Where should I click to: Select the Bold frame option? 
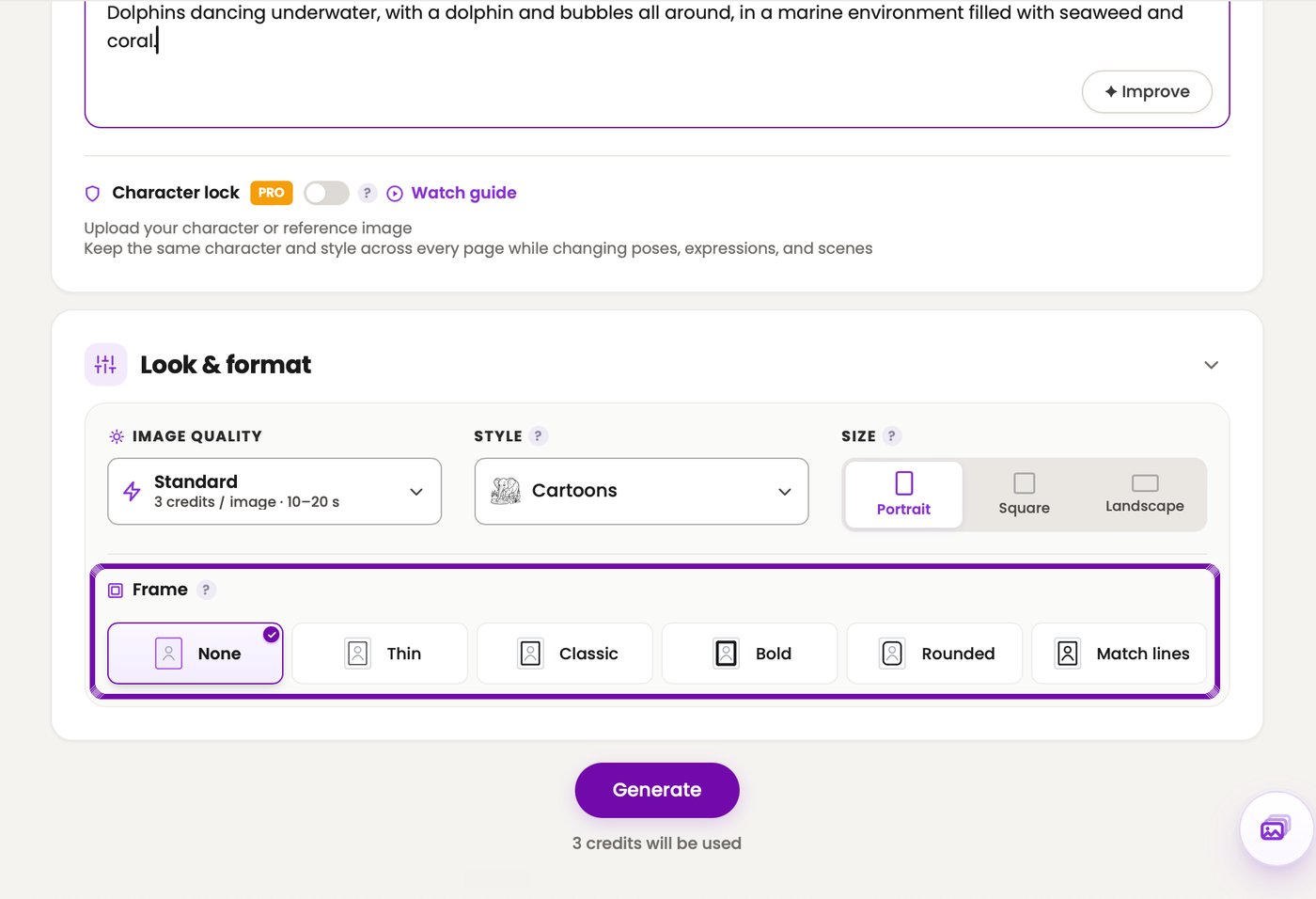(x=749, y=654)
